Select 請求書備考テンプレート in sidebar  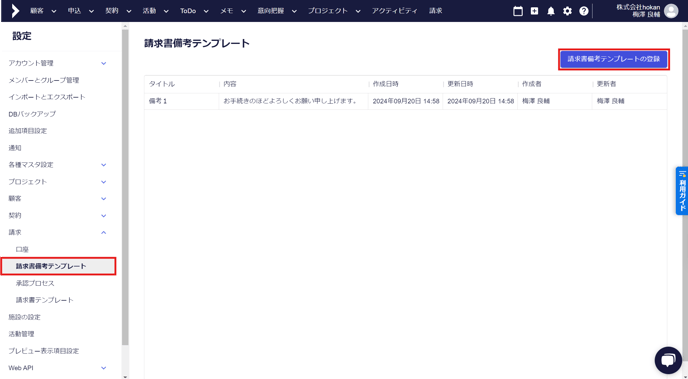pyautogui.click(x=58, y=266)
